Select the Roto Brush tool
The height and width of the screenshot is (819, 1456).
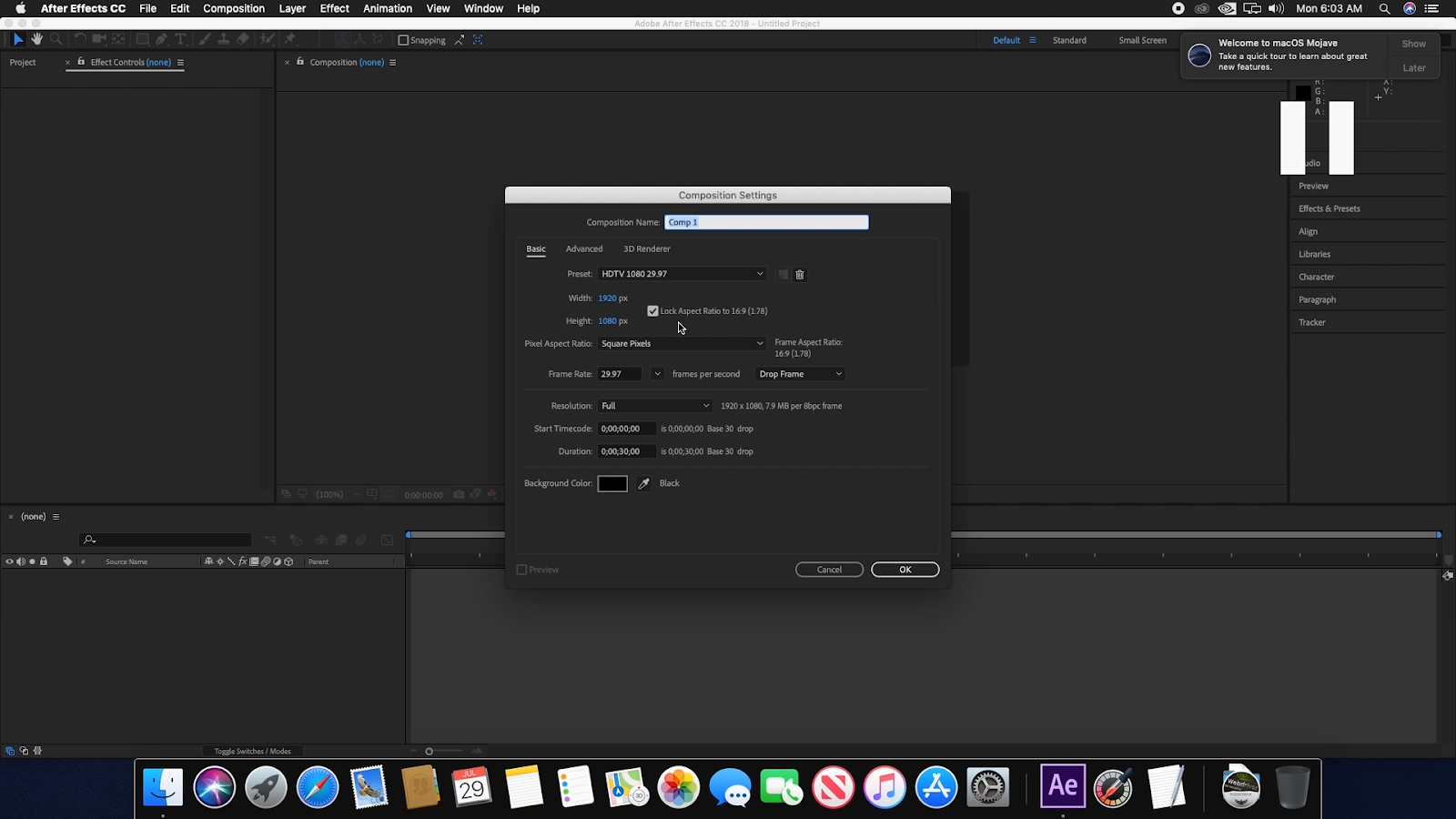tap(268, 39)
